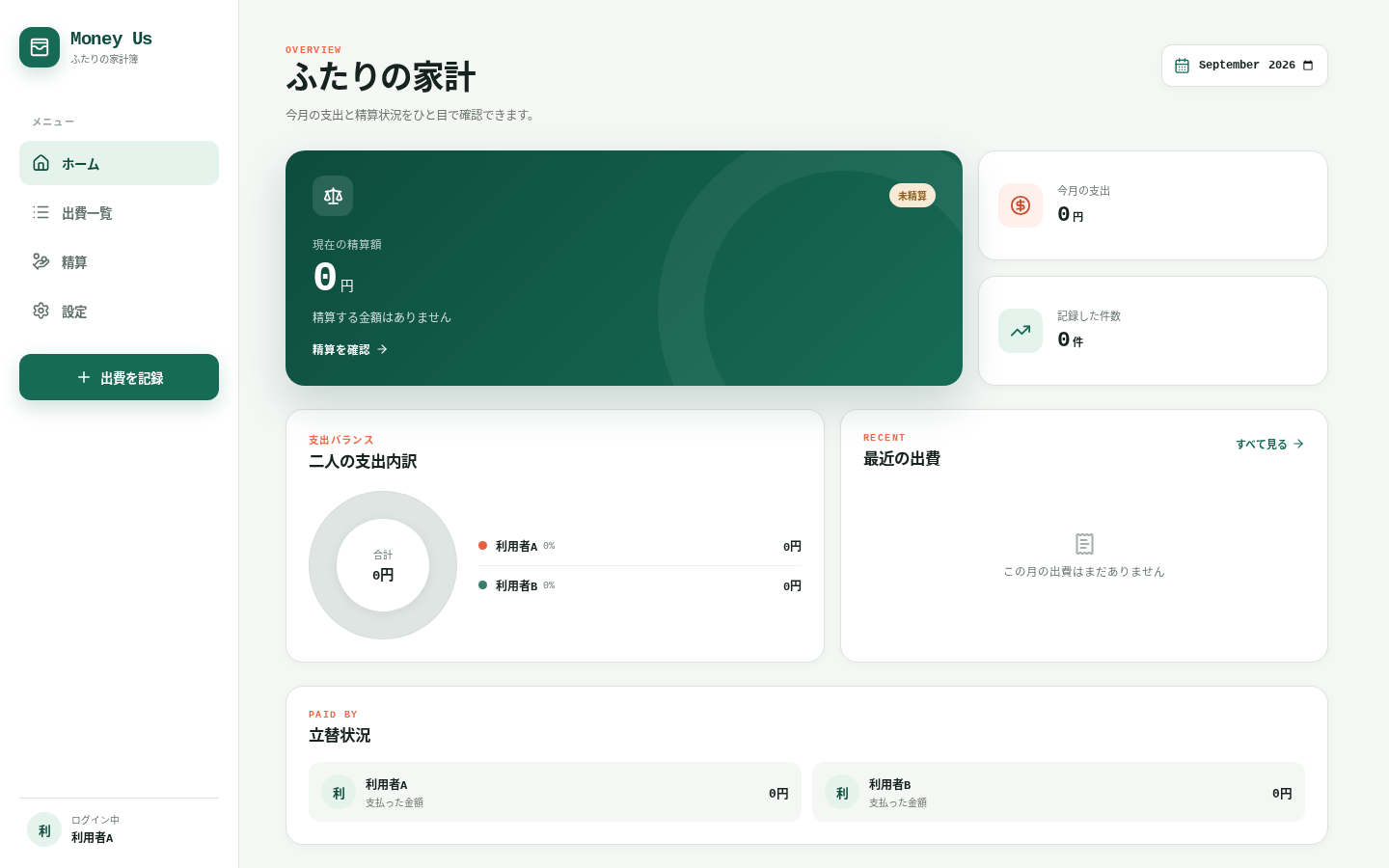The width and height of the screenshot is (1389, 868).
Task: Click the 出費を記録 button
Action: [x=119, y=377]
